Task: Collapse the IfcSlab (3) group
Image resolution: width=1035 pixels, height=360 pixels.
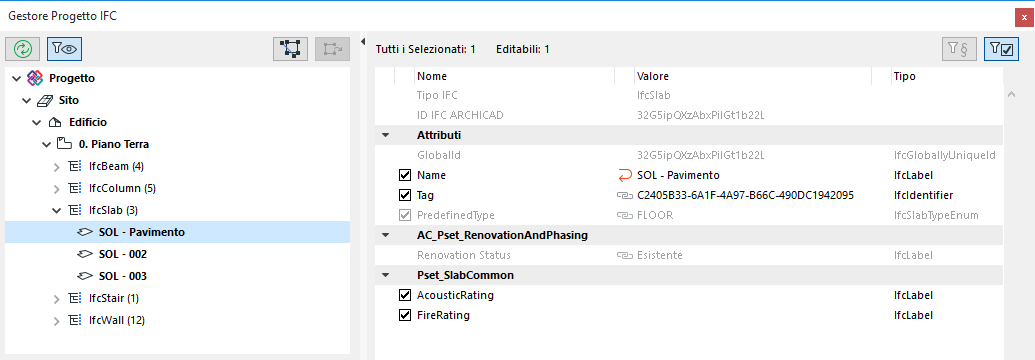Action: click(56, 210)
